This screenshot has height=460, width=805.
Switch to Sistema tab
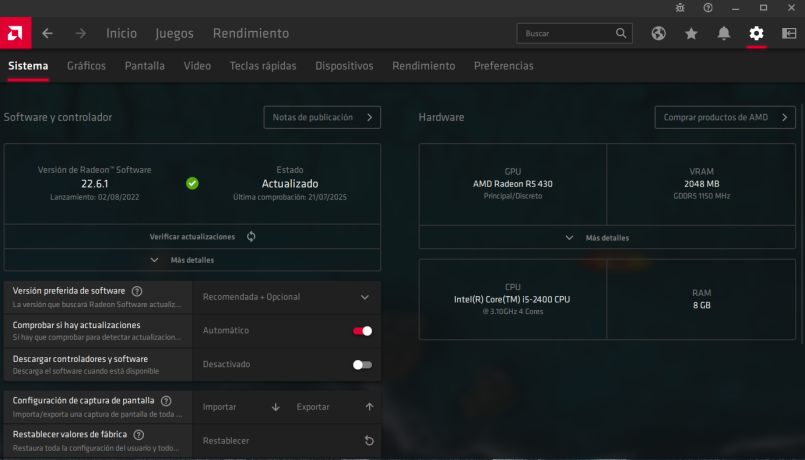pos(28,66)
